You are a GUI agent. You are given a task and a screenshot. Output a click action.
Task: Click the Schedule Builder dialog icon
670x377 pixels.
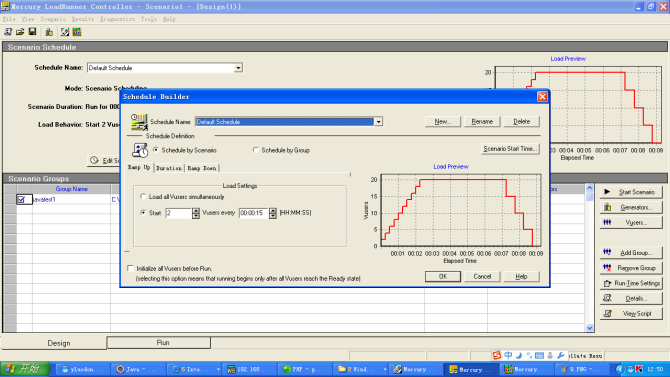(139, 122)
